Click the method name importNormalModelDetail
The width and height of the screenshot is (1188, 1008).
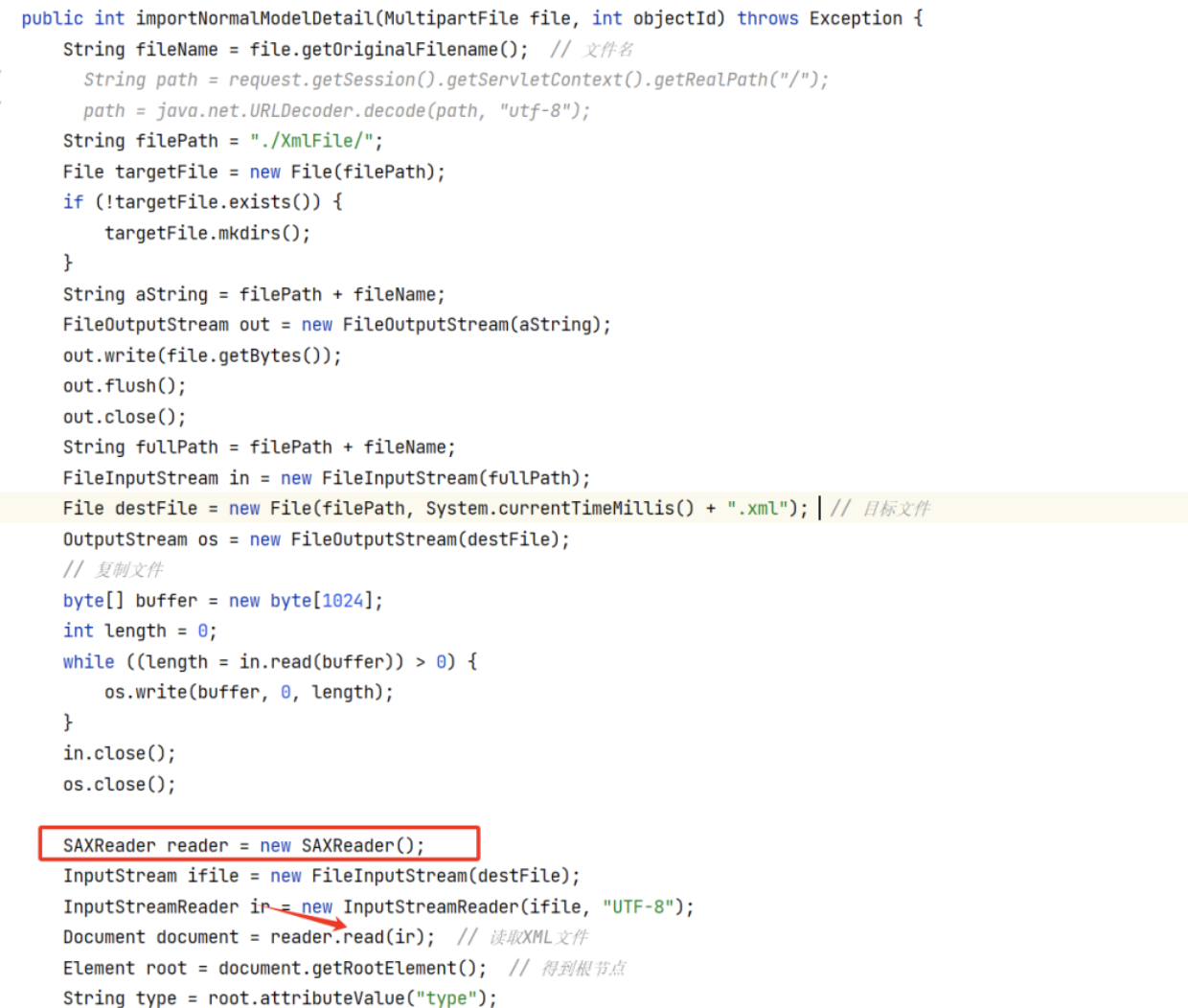click(254, 18)
